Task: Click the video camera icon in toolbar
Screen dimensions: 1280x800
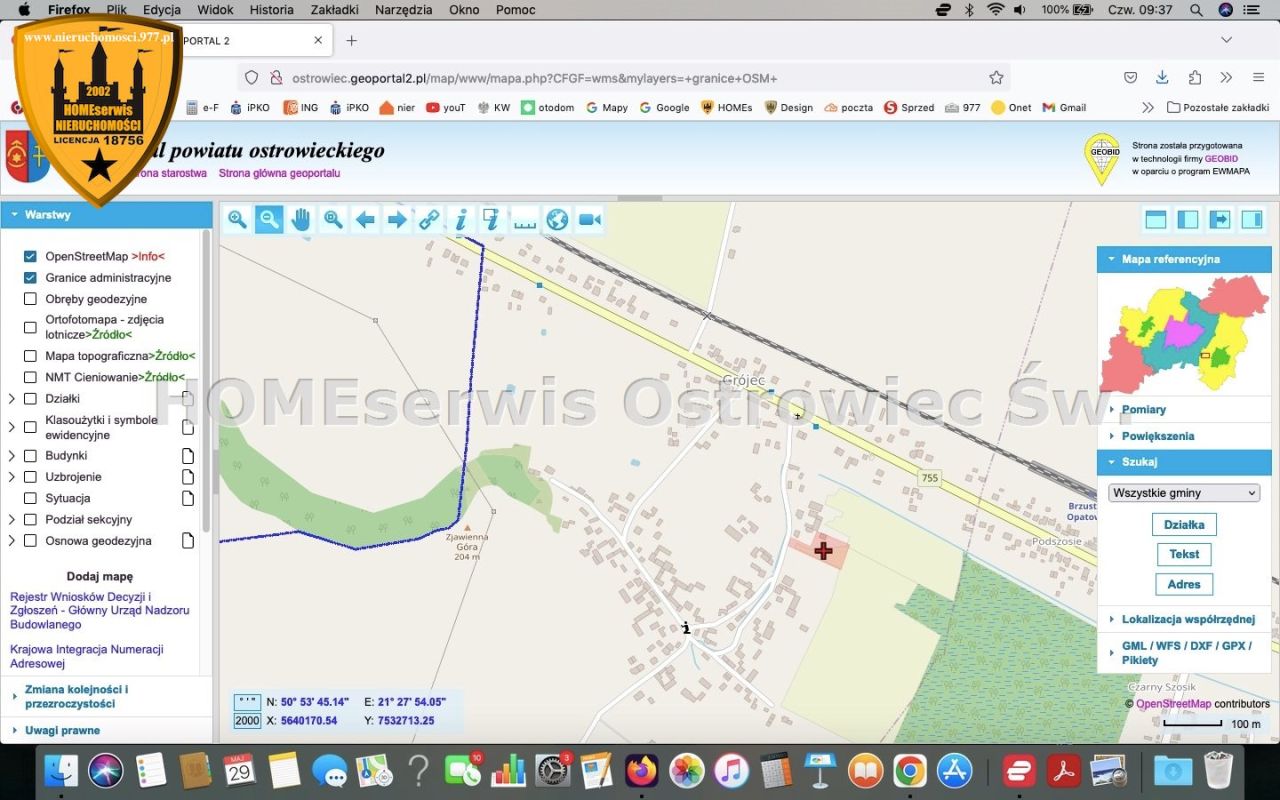Action: tap(590, 220)
